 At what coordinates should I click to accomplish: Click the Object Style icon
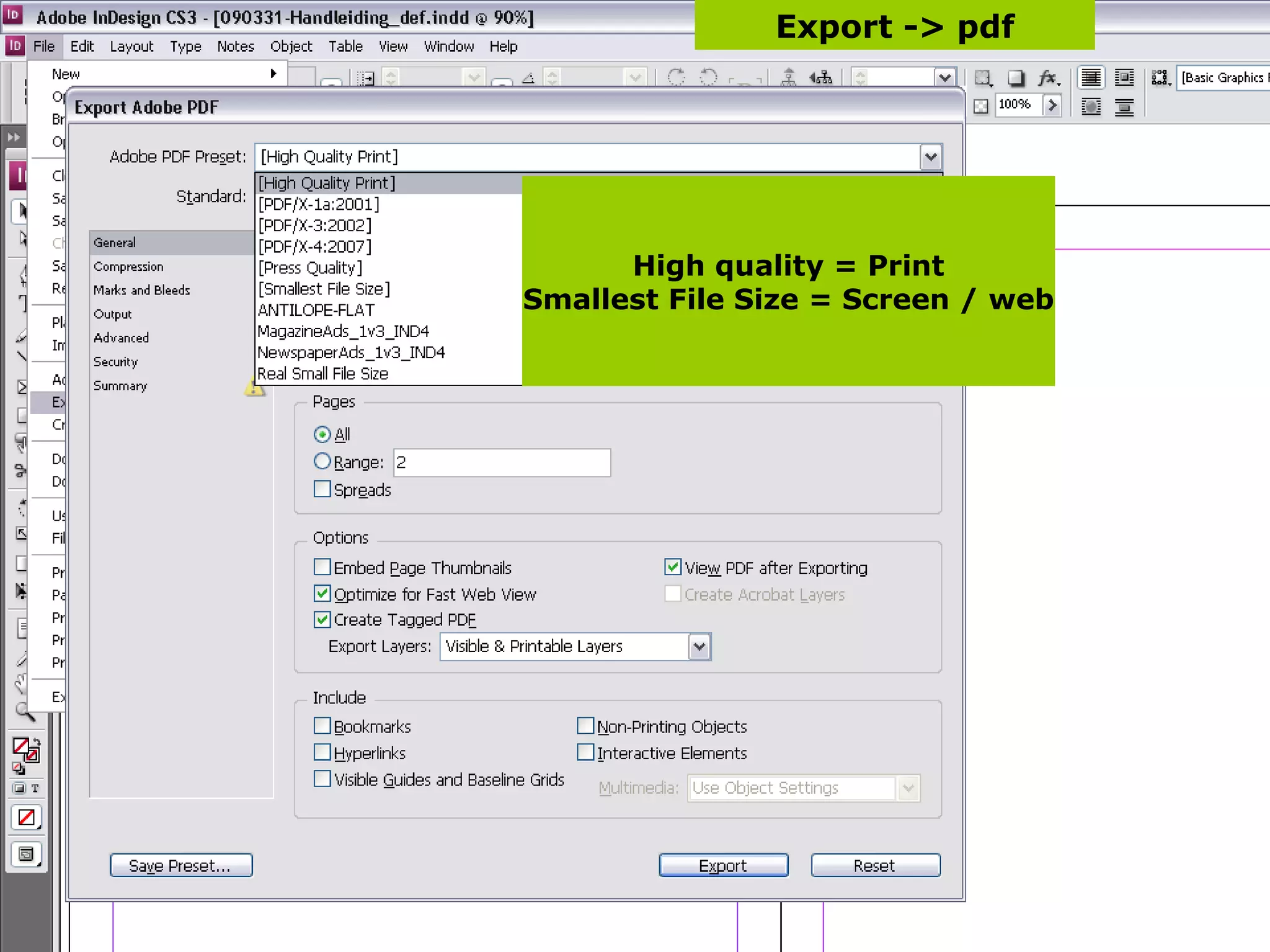click(x=1160, y=78)
